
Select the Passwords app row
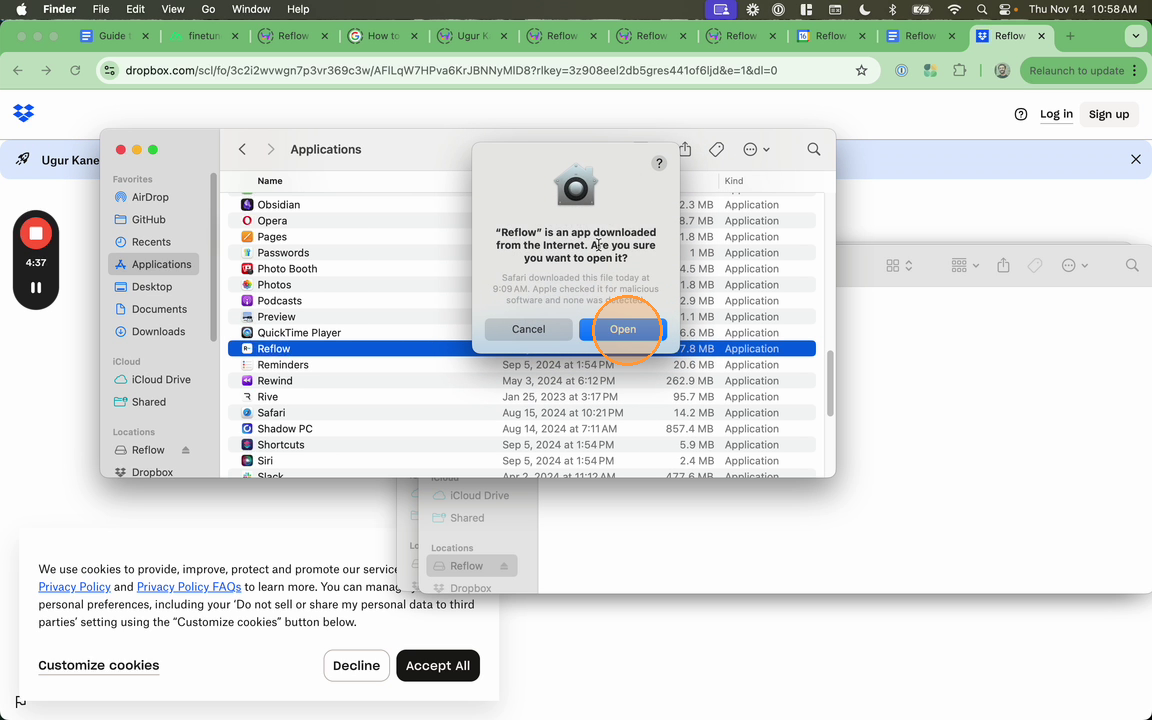click(522, 253)
